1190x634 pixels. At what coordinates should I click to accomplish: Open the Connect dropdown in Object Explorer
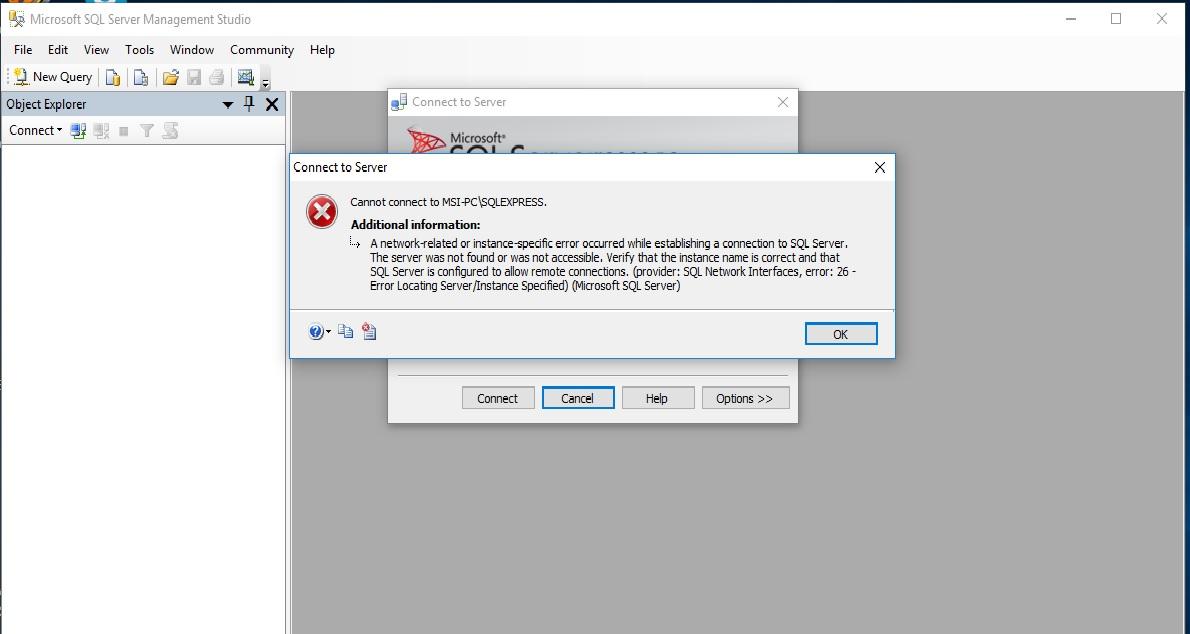click(x=35, y=131)
